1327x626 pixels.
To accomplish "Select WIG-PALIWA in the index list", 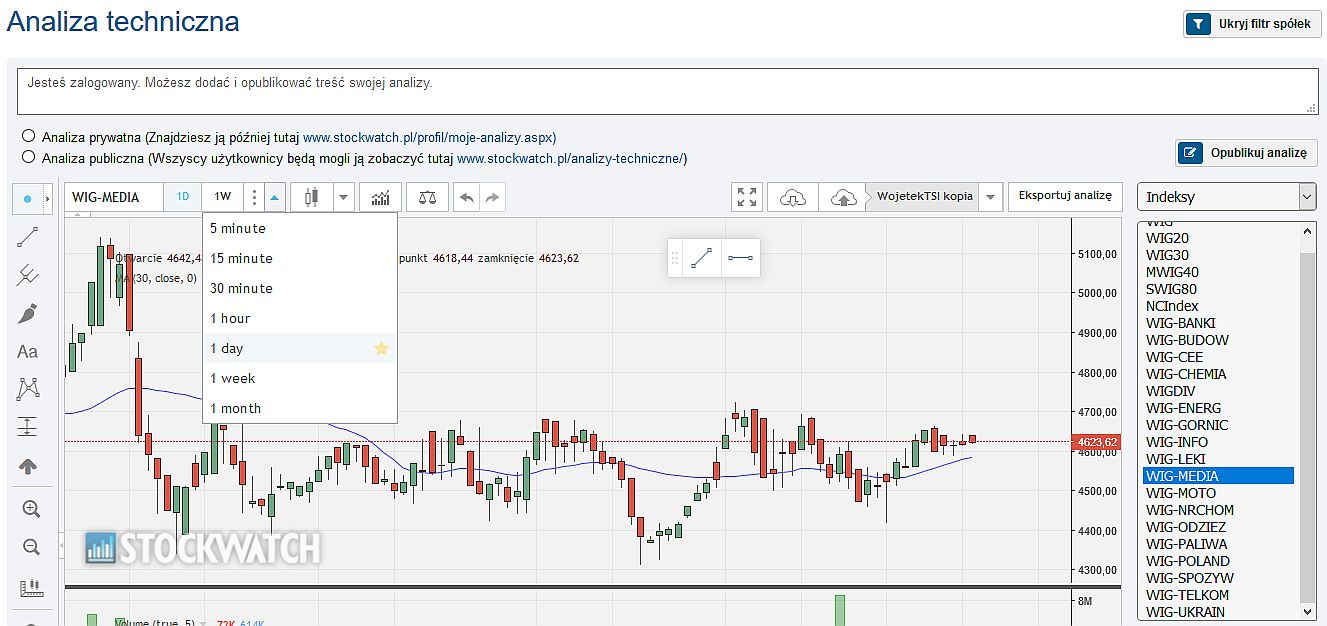I will [1218, 544].
